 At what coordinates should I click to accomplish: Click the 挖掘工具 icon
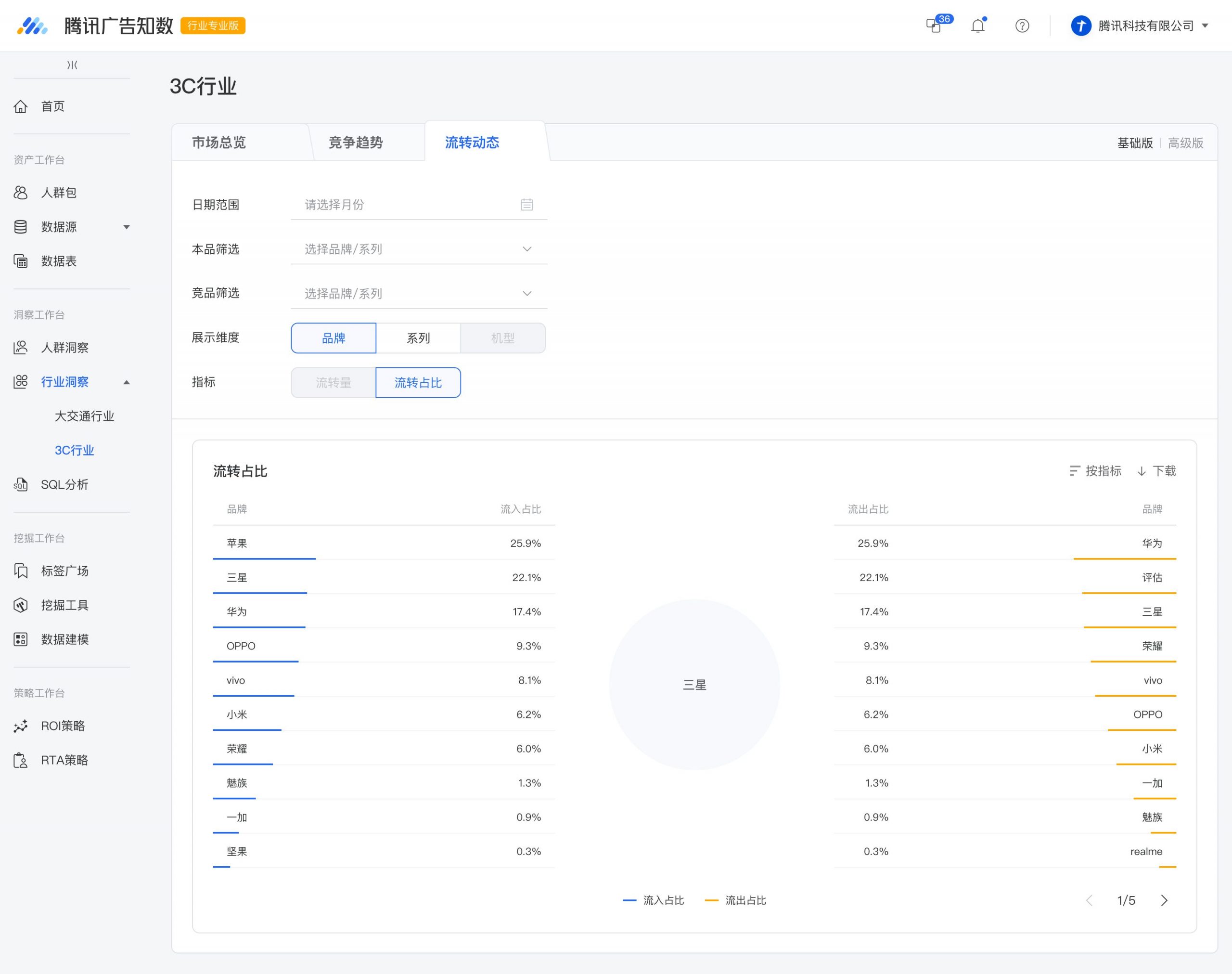click(21, 605)
